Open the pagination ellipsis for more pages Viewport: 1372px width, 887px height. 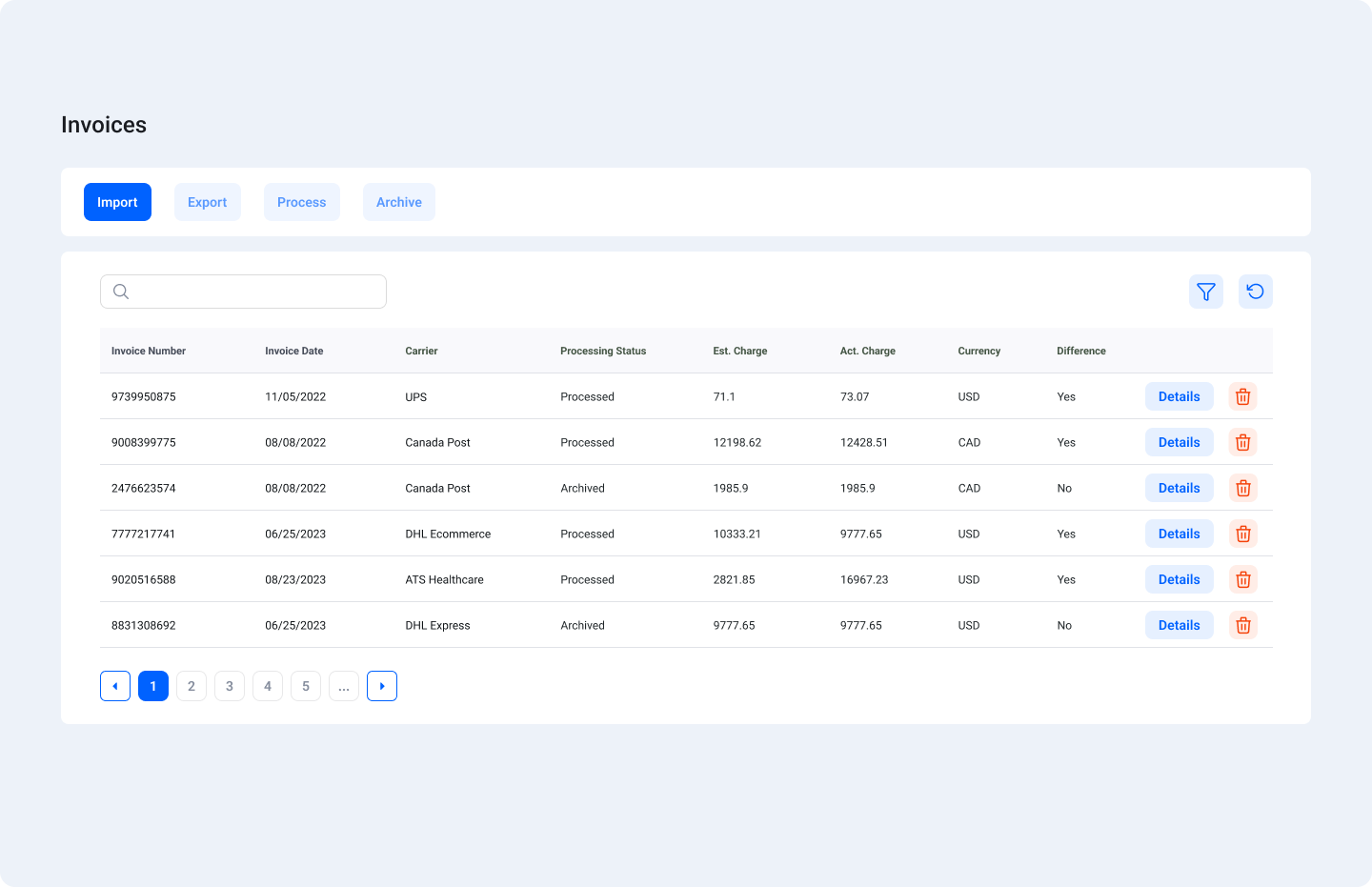tap(344, 686)
